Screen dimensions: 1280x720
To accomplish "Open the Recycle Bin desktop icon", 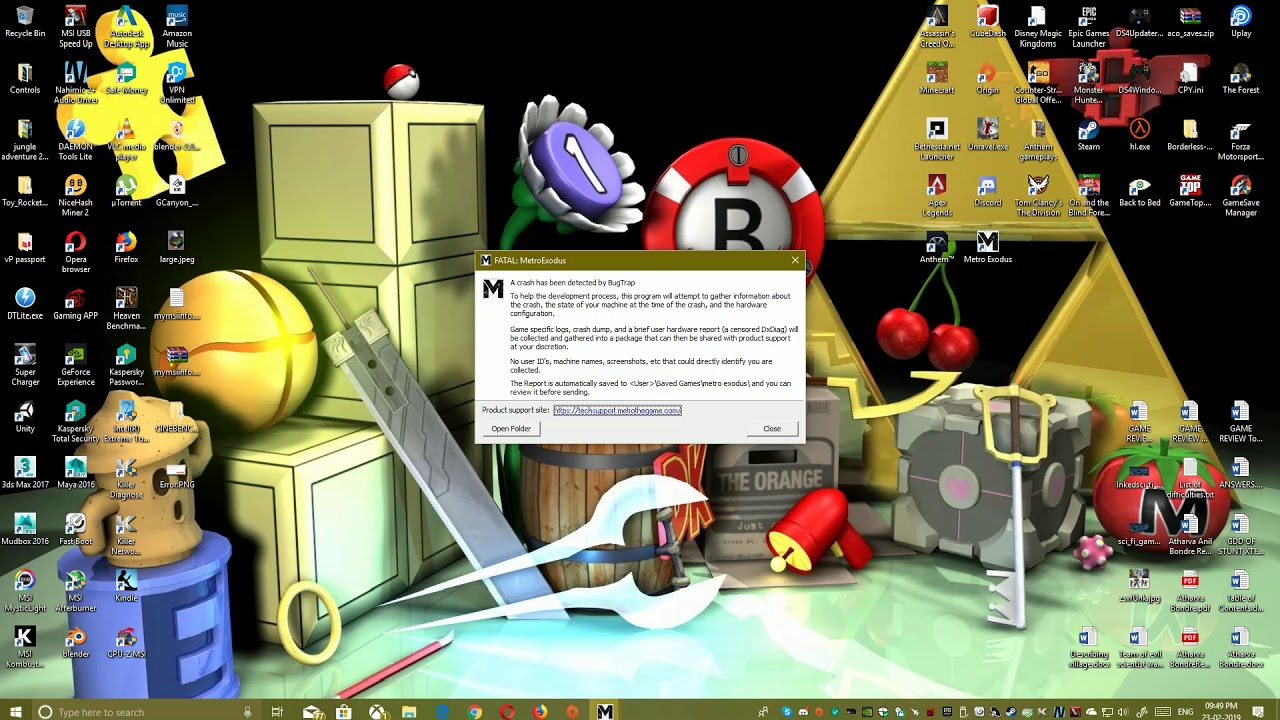I will [x=25, y=23].
